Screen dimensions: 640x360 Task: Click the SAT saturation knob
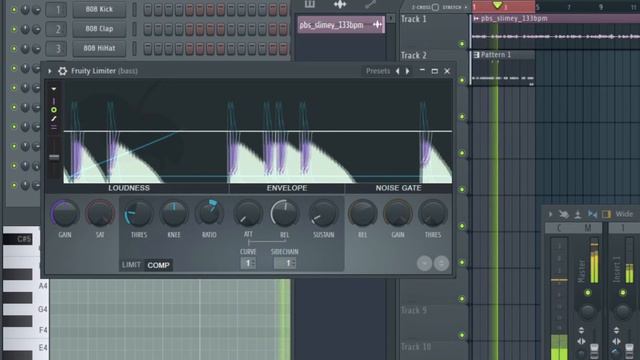pyautogui.click(x=100, y=214)
